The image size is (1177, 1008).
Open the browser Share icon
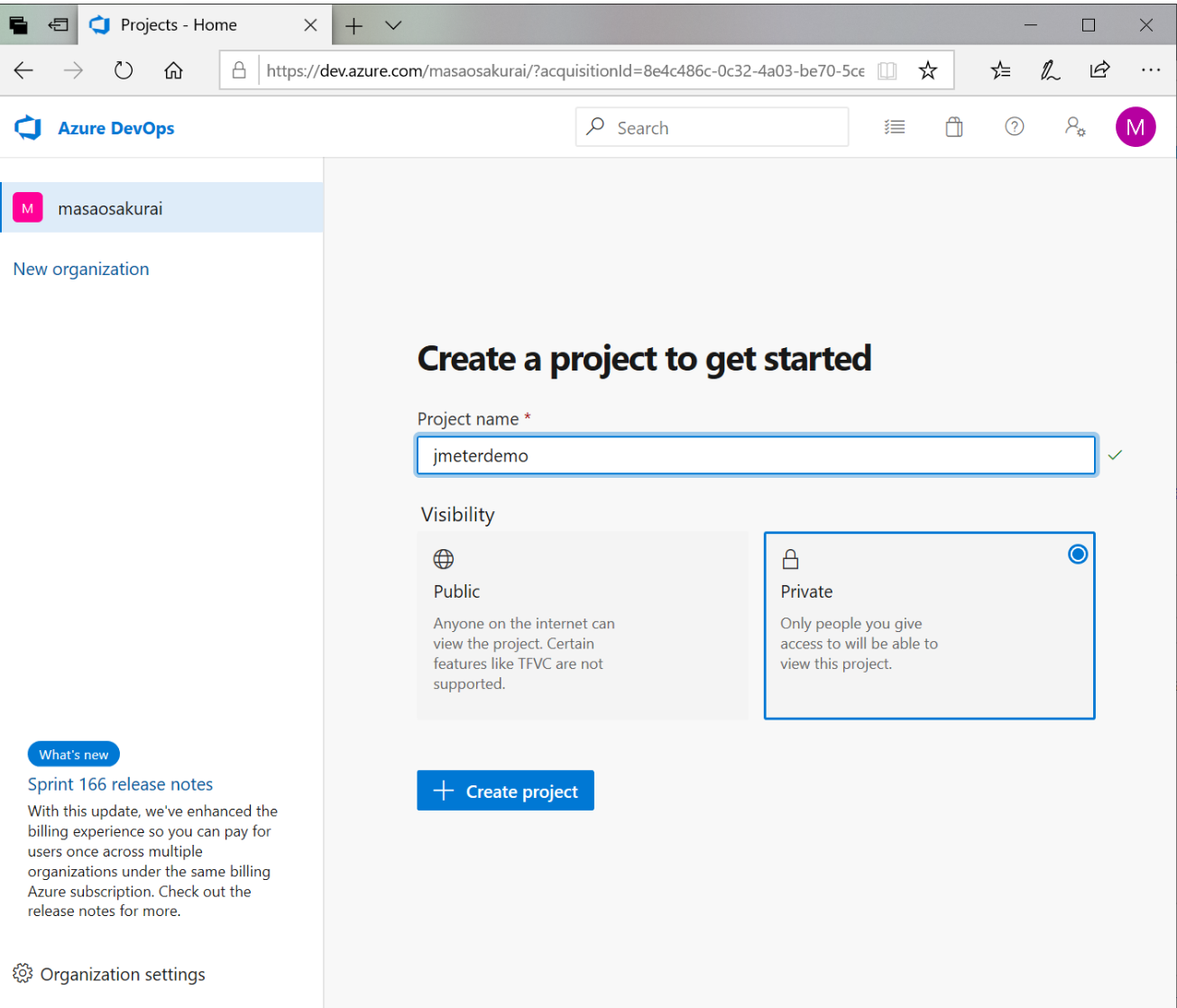pos(1099,70)
